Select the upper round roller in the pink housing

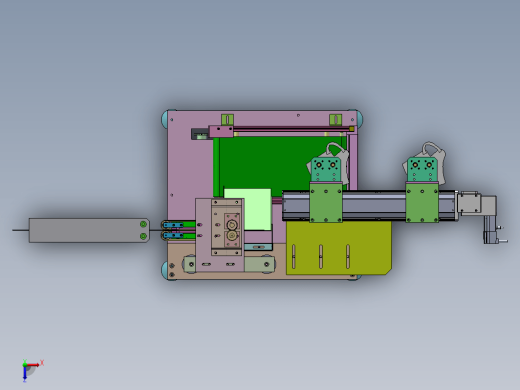232,225
